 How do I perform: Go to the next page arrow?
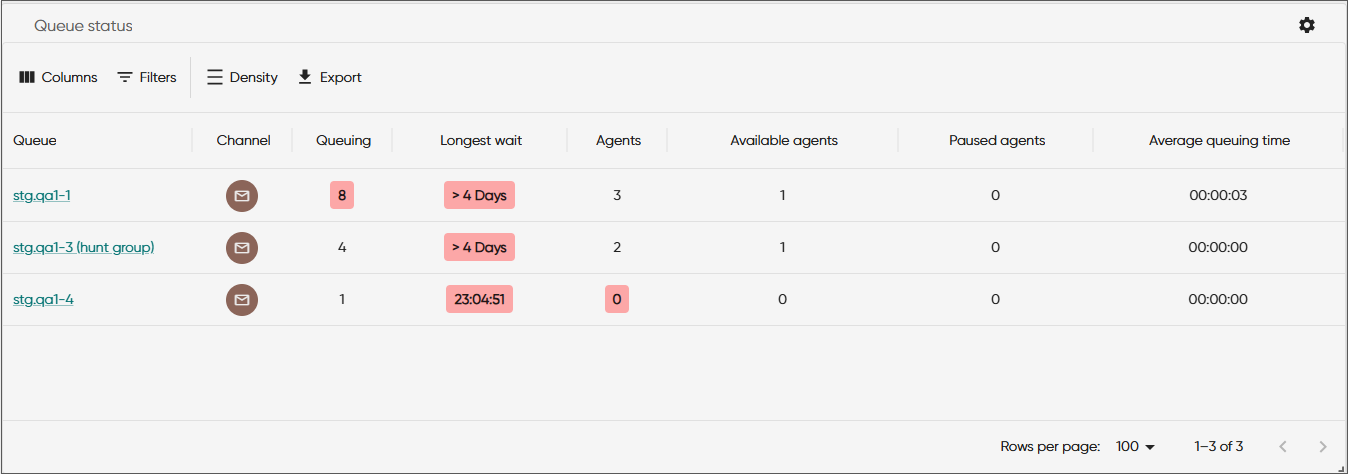pyautogui.click(x=1323, y=447)
